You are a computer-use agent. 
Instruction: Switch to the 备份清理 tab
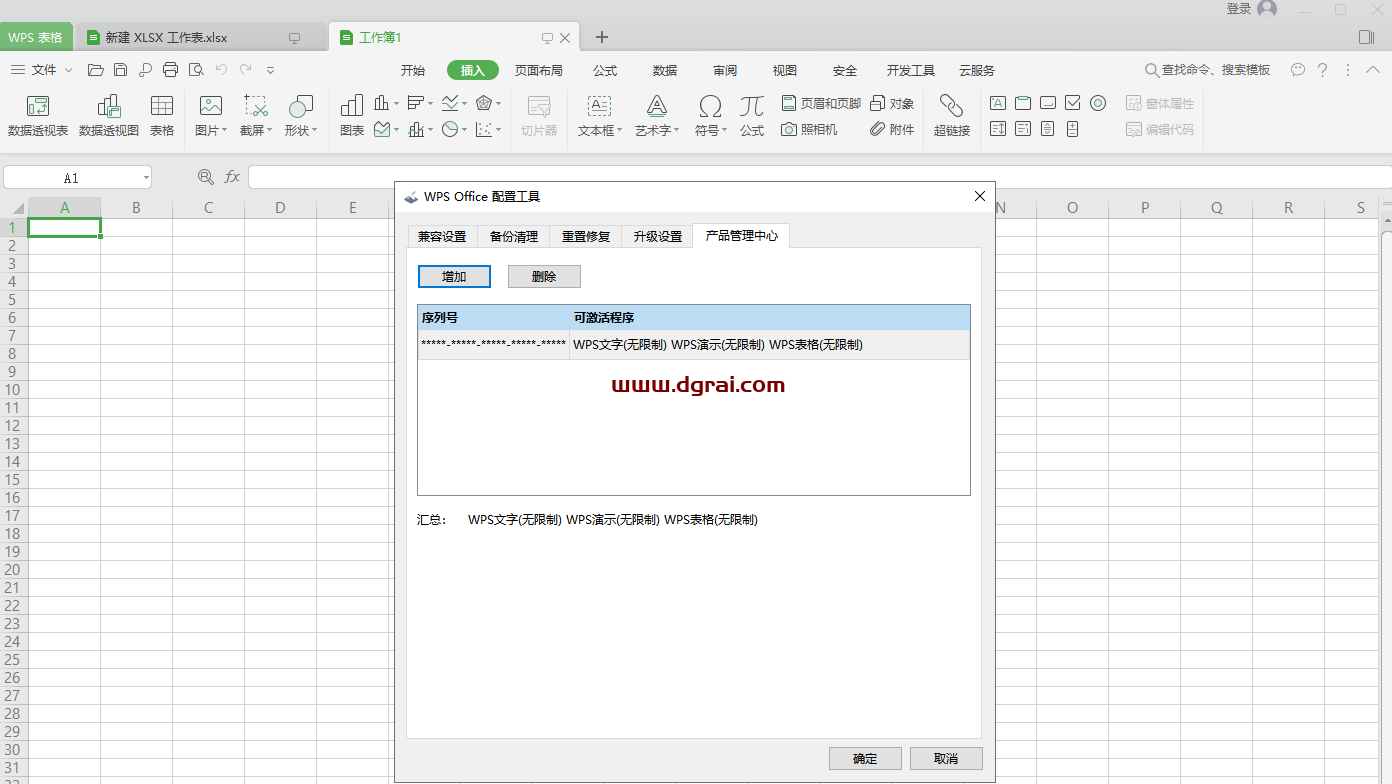pos(513,236)
